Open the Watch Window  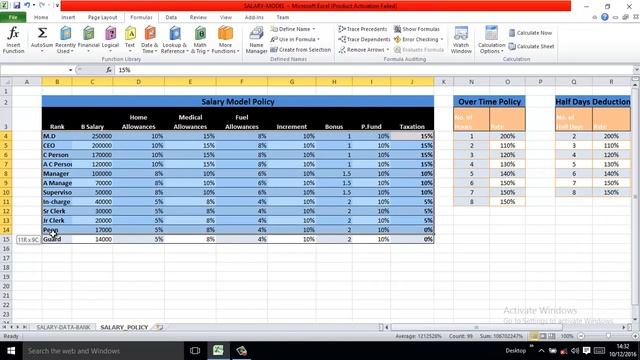[461, 40]
